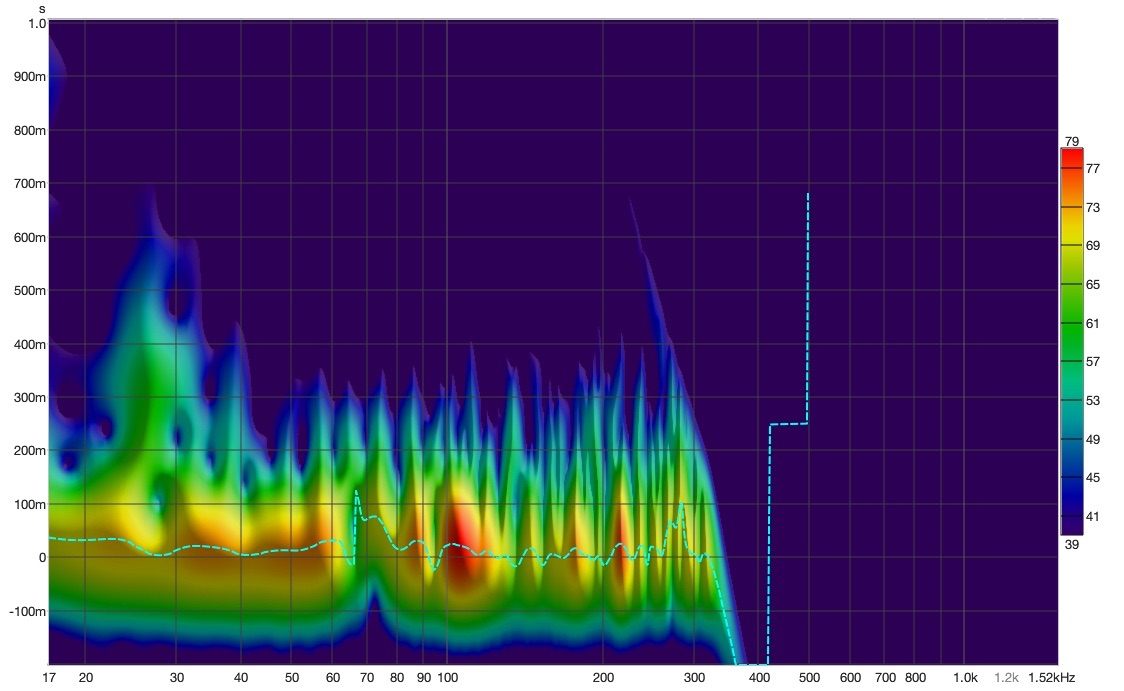Click the 70 label on the frequency axis
Image resolution: width=1124 pixels, height=691 pixels.
367,678
